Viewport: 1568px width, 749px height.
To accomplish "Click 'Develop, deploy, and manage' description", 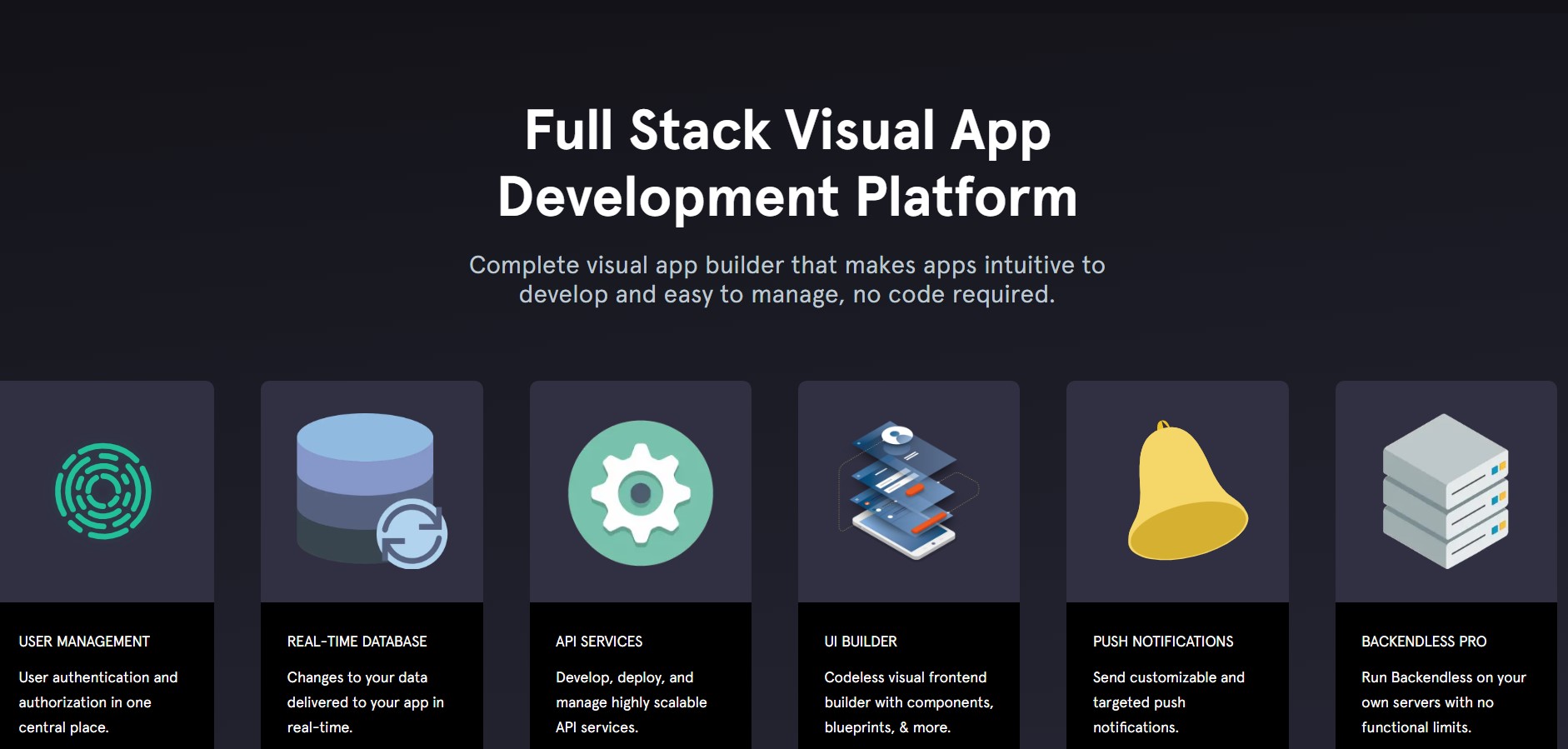I will click(632, 702).
